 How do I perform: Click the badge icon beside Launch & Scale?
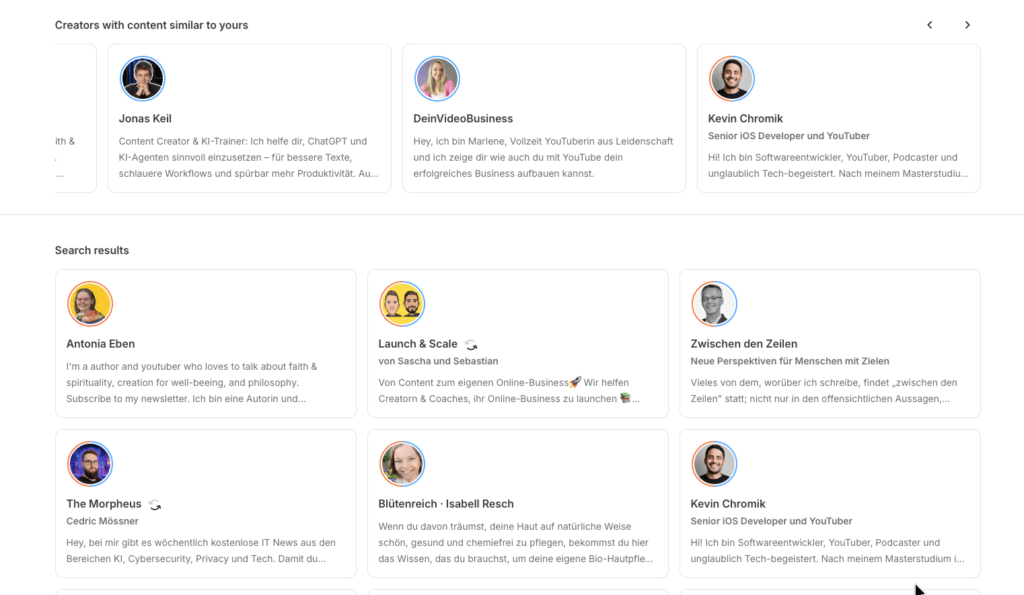point(471,345)
